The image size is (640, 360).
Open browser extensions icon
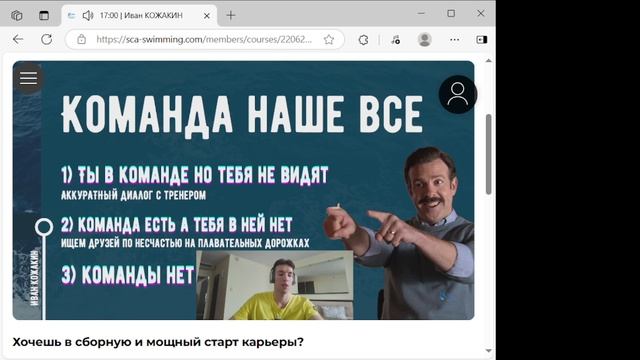(363, 40)
